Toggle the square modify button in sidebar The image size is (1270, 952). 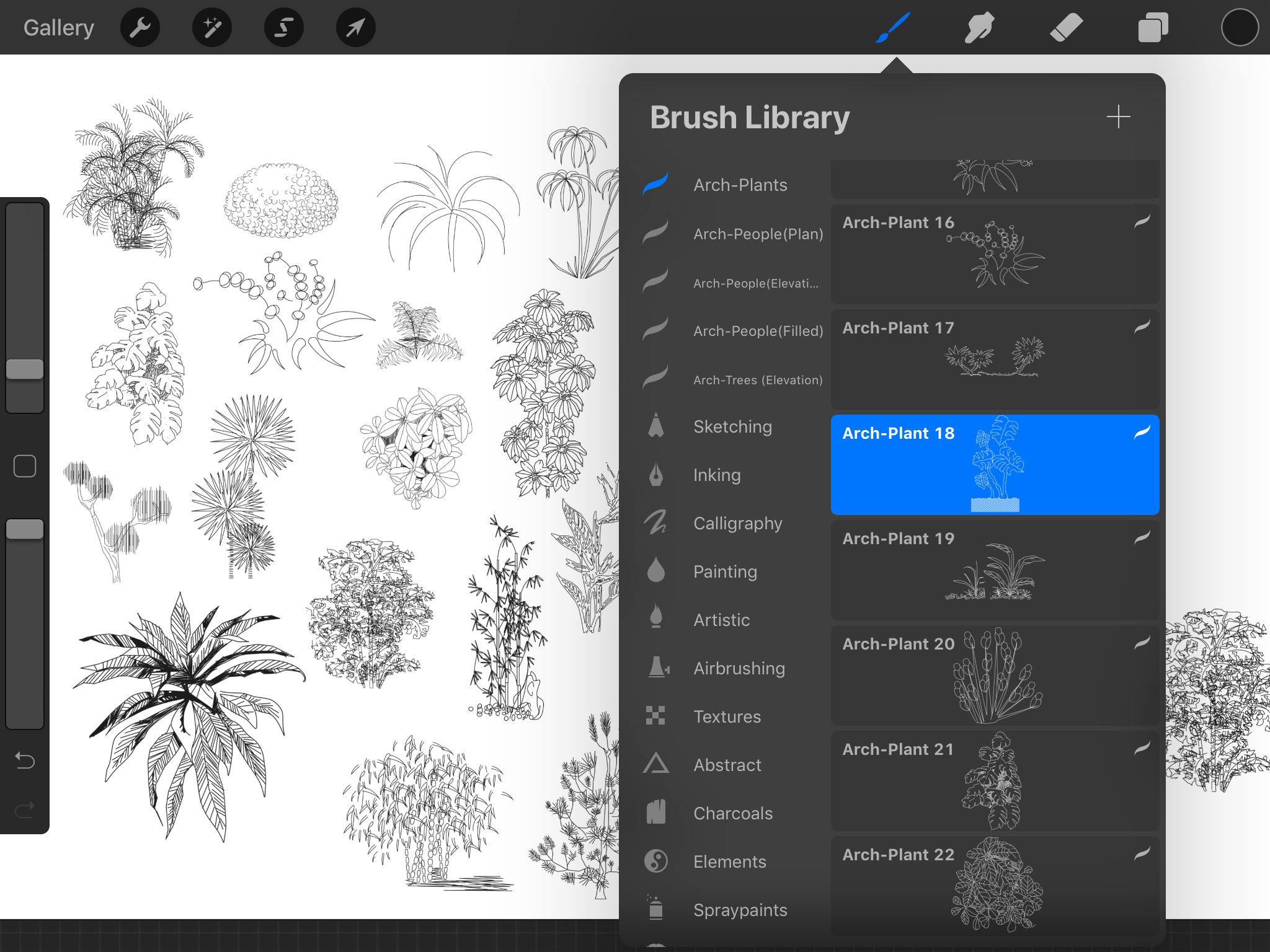click(x=25, y=466)
